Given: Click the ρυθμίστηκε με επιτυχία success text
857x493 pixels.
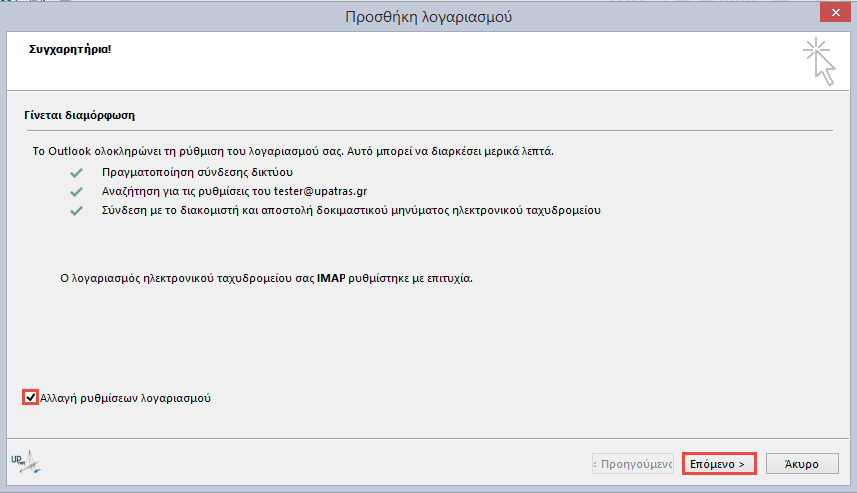Looking at the screenshot, I should click(x=410, y=278).
